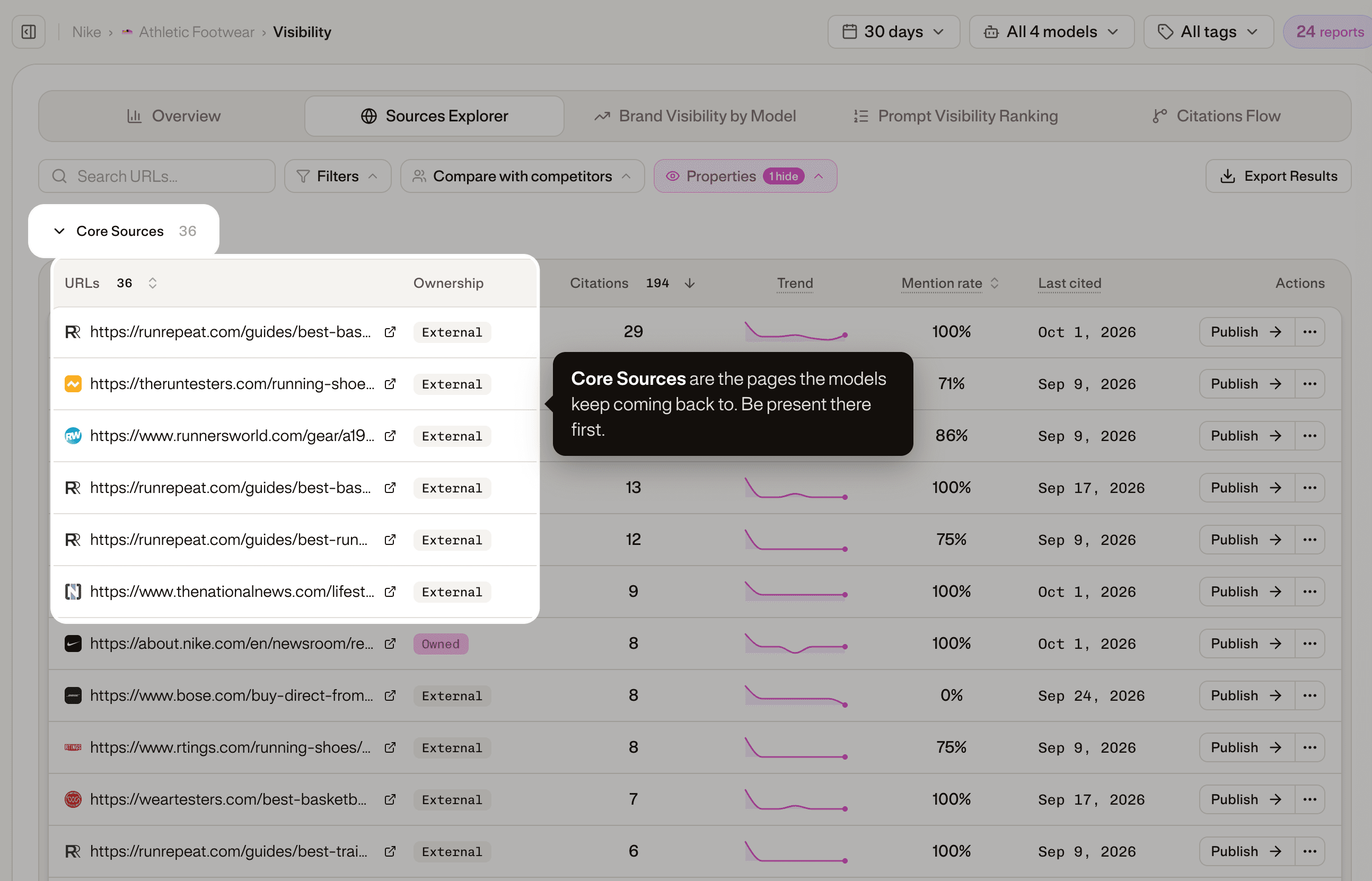
Task: Open the https://www.bose.com/buy-direct-from URL
Action: point(231,695)
